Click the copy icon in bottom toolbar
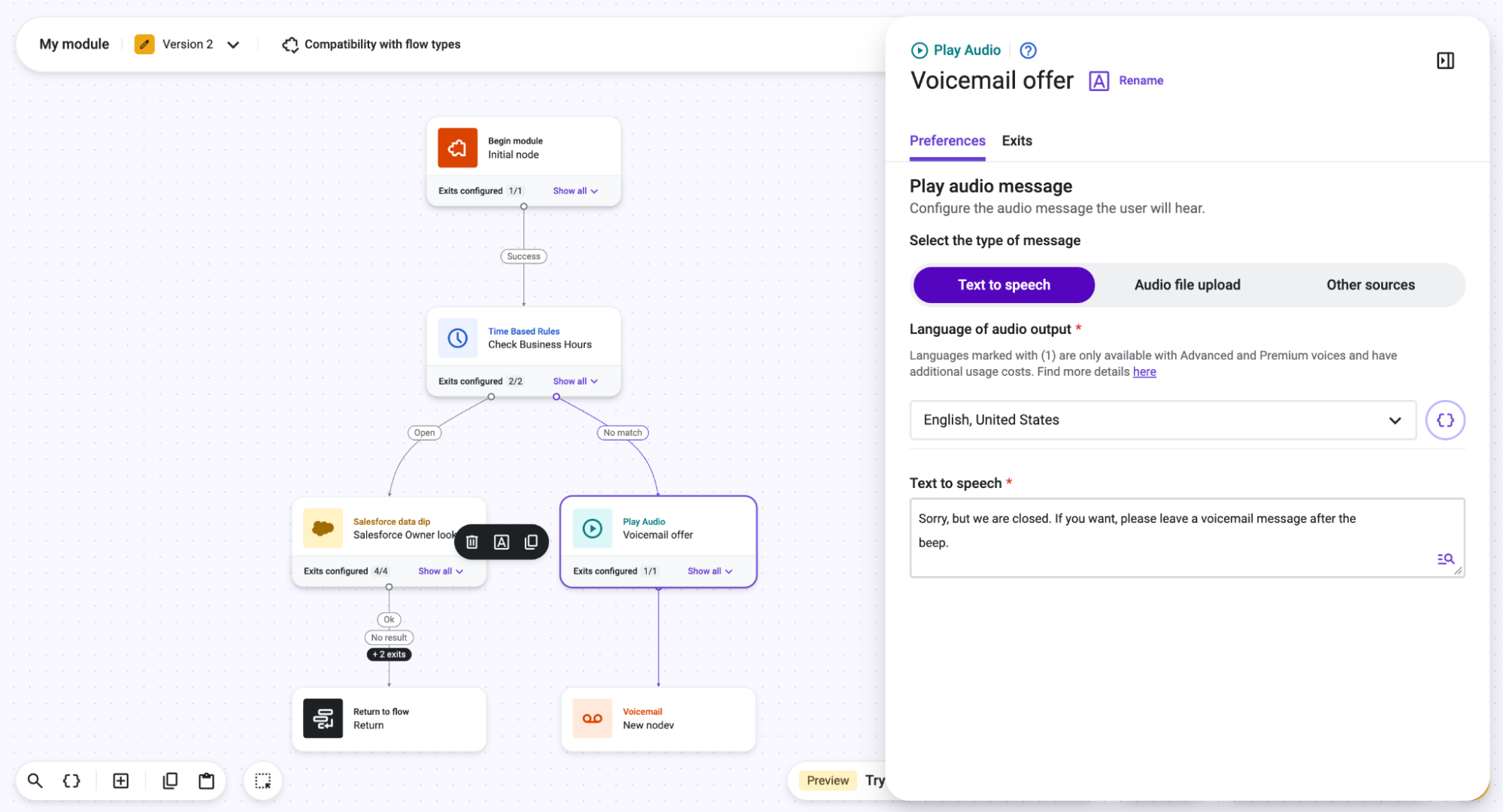Screen dimensions: 1503x812 pyautogui.click(x=170, y=780)
